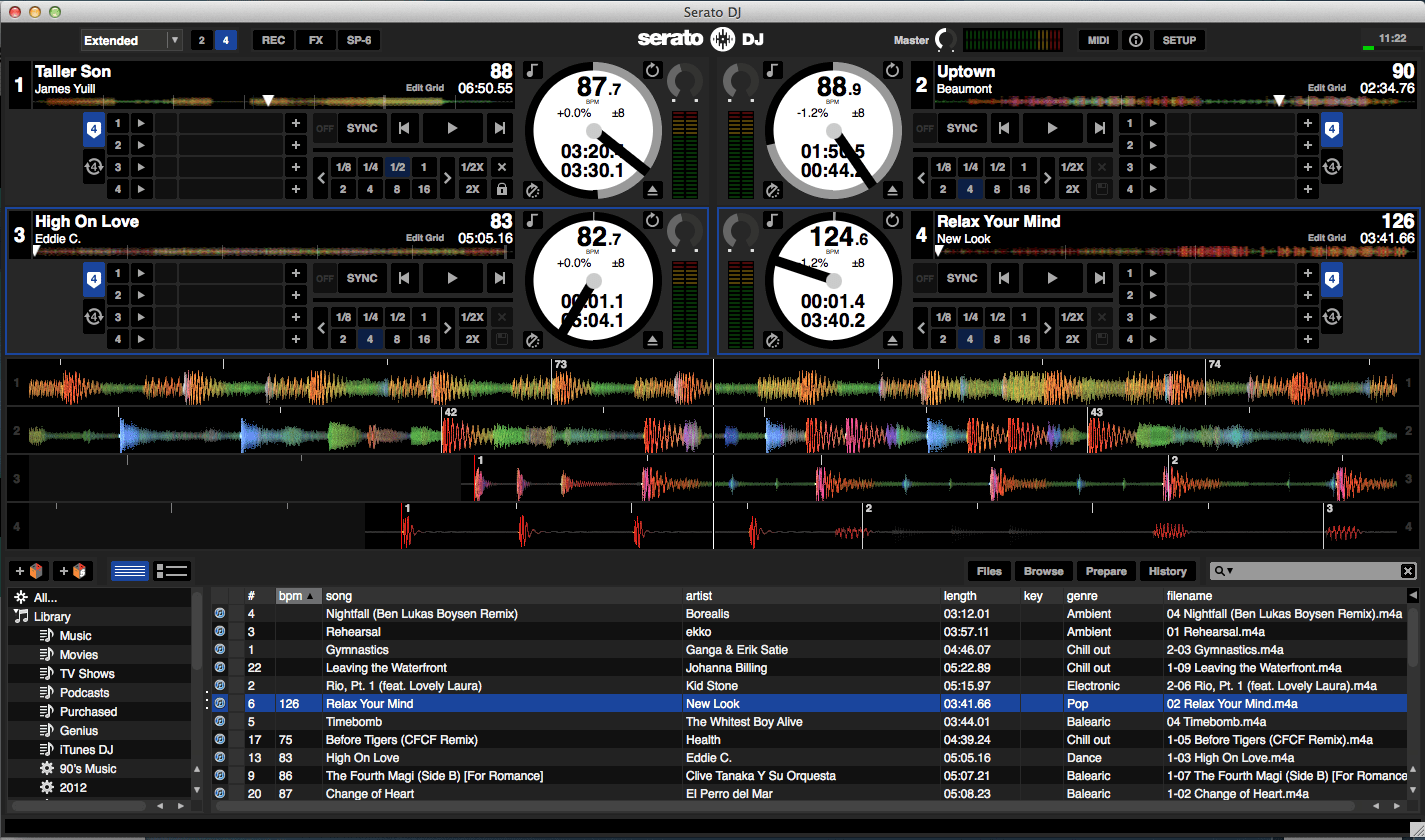Adjust the Master volume knob
The width and height of the screenshot is (1425, 840).
[x=945, y=40]
